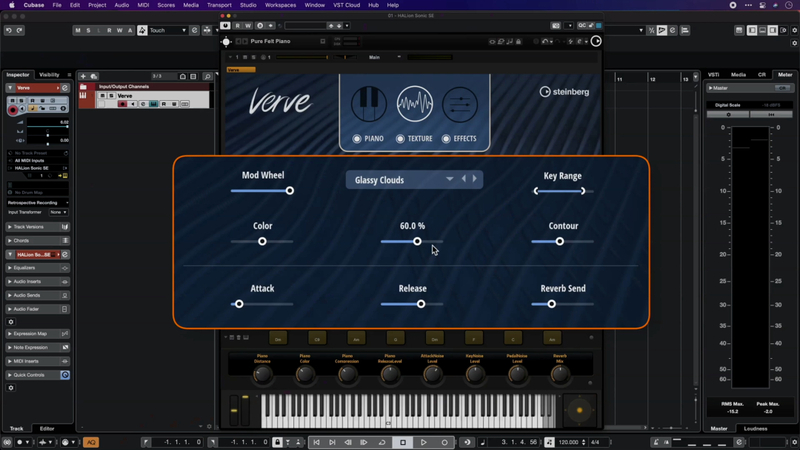Expand the Audio Inserts section
Screen dimensions: 800x450
[x=38, y=282]
